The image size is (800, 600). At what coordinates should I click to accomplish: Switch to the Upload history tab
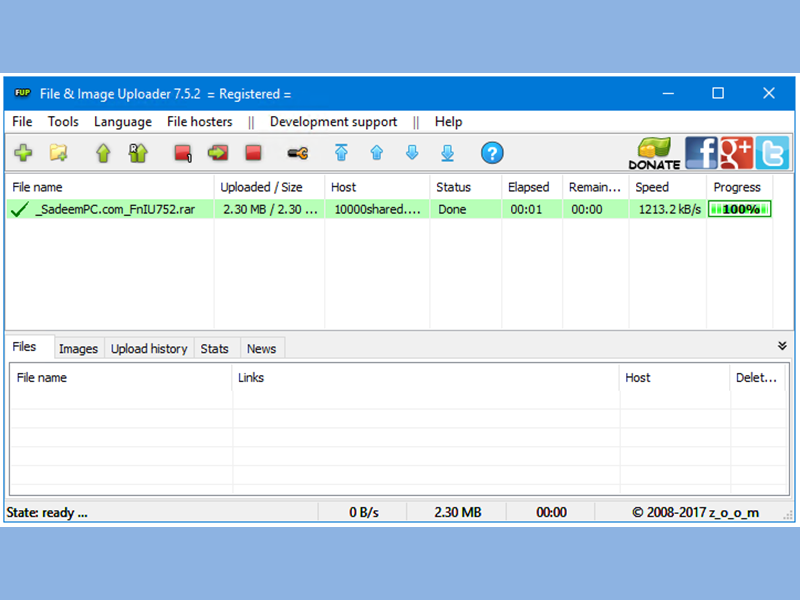(x=149, y=348)
